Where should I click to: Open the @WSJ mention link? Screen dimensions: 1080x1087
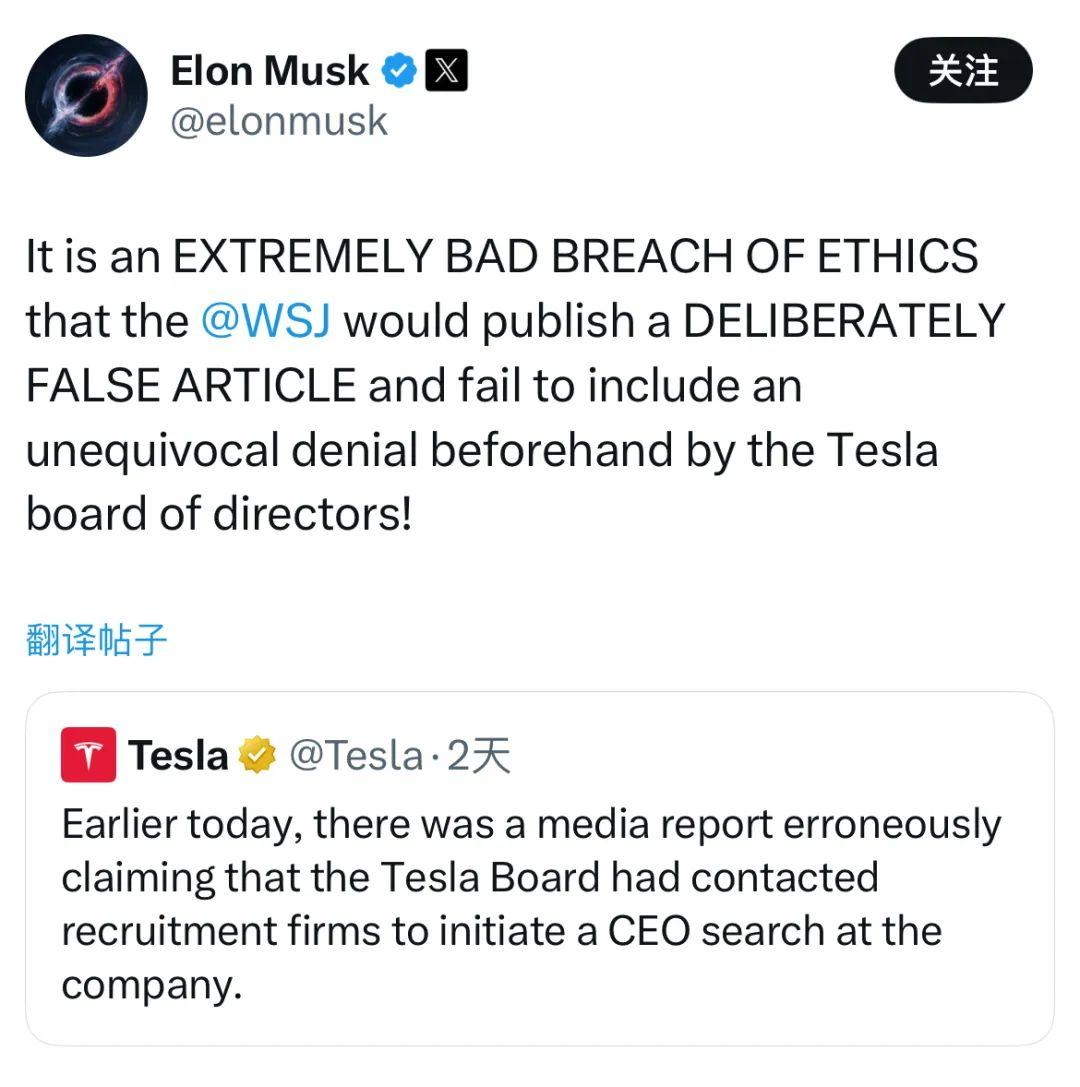pyautogui.click(x=265, y=321)
